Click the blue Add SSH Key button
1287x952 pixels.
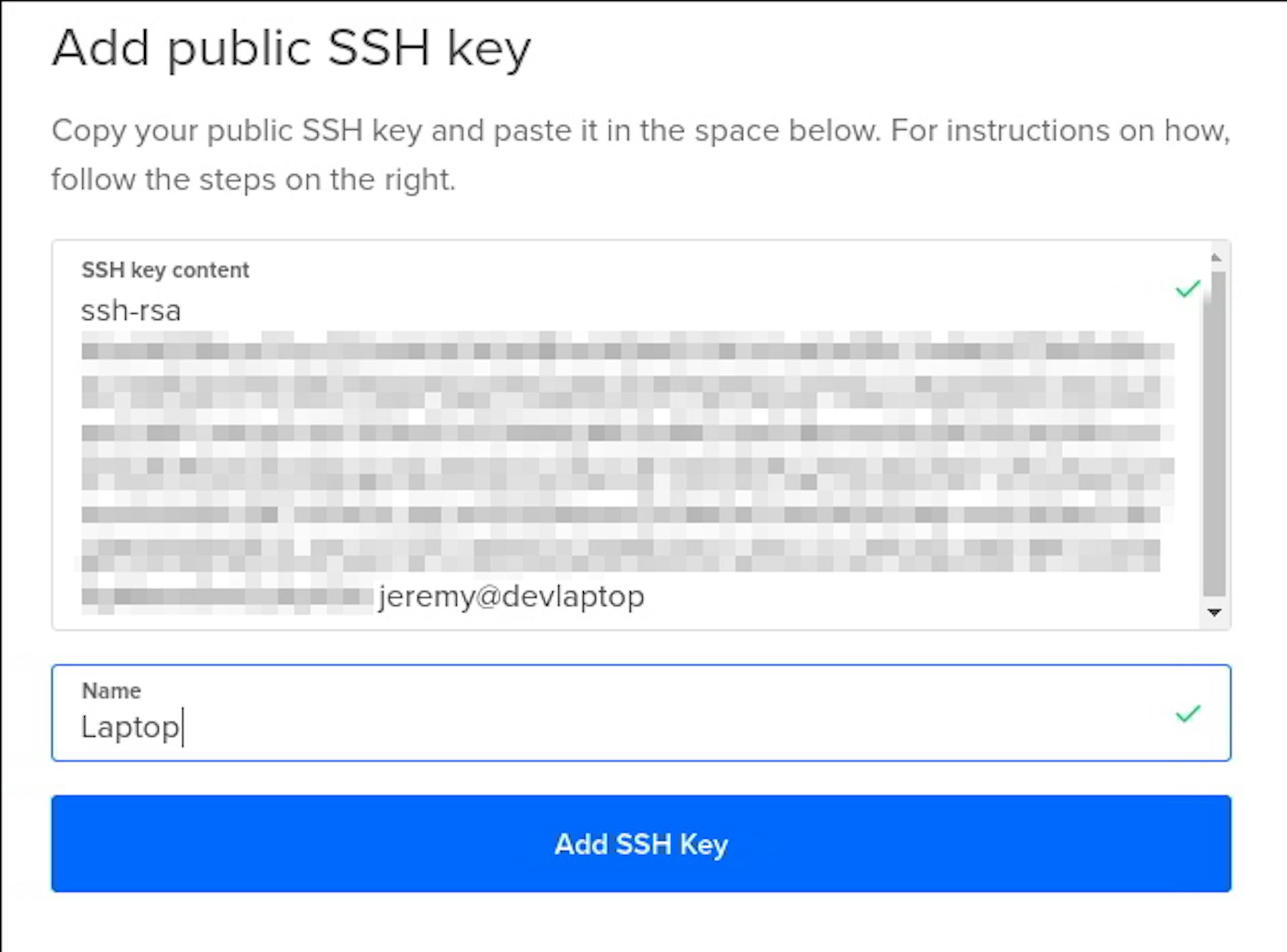tap(641, 843)
